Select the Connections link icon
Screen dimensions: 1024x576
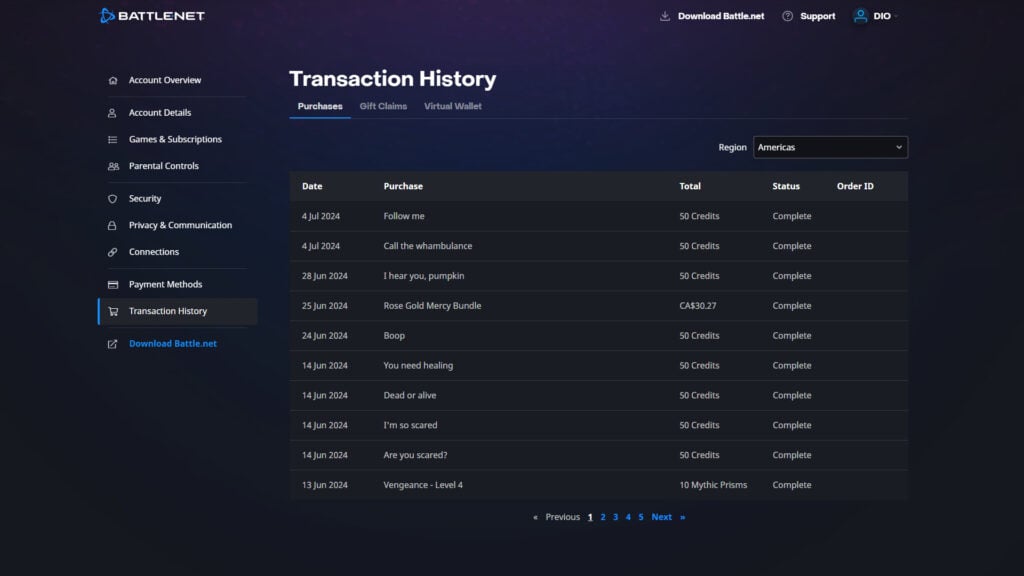point(111,251)
